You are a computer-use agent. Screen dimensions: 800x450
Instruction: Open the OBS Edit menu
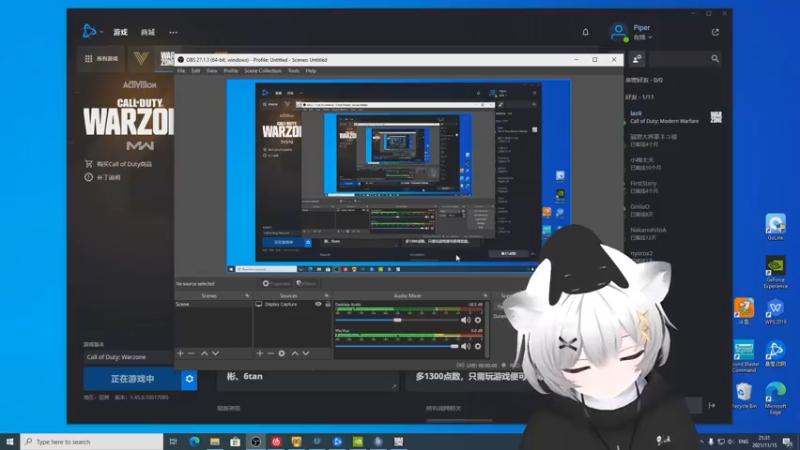(195, 71)
